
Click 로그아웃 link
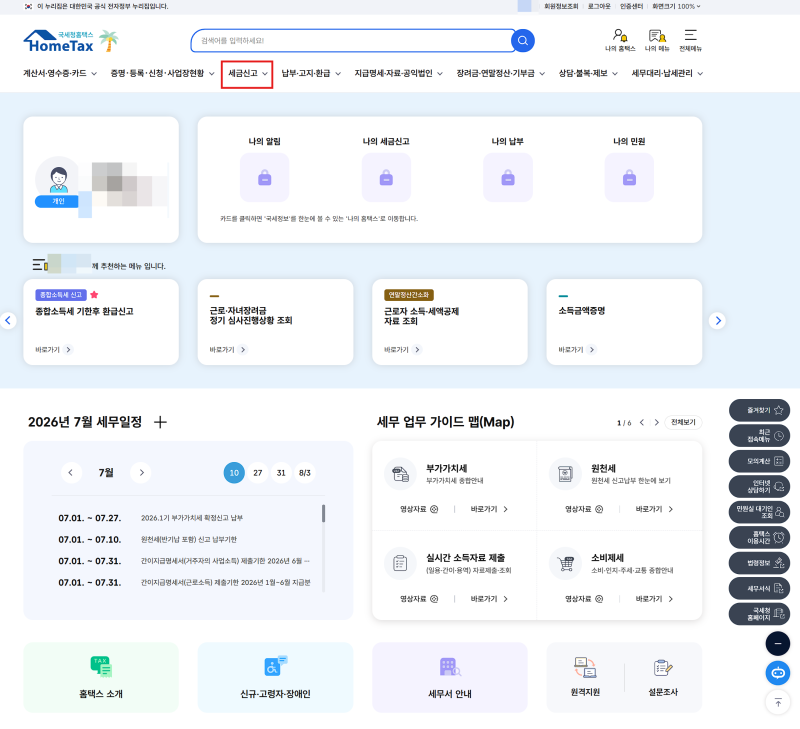(599, 6)
